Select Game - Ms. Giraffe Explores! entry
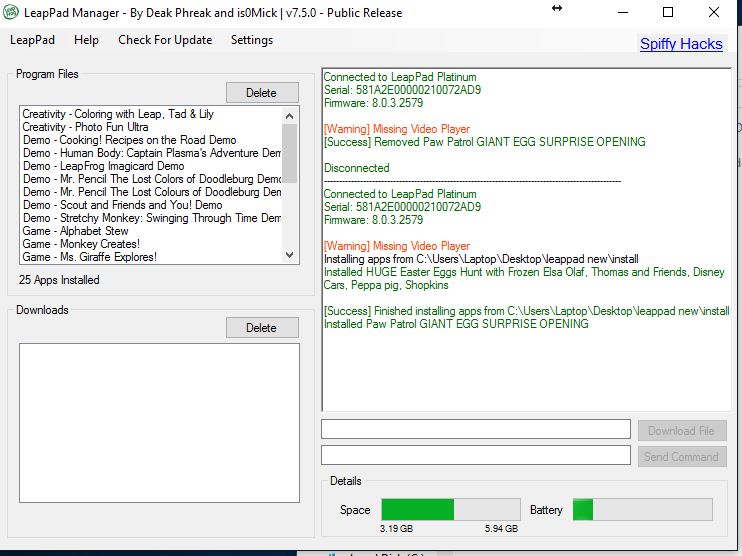The height and width of the screenshot is (556, 742). (90, 257)
